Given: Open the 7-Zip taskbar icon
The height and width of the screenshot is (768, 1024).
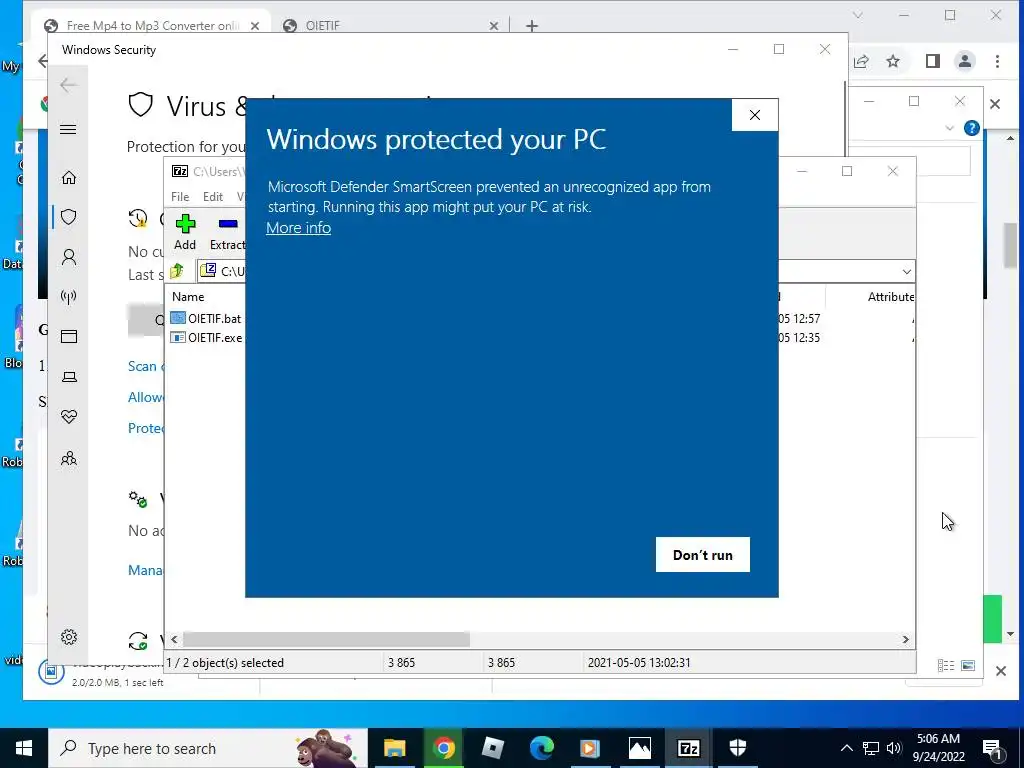Looking at the screenshot, I should (x=688, y=748).
